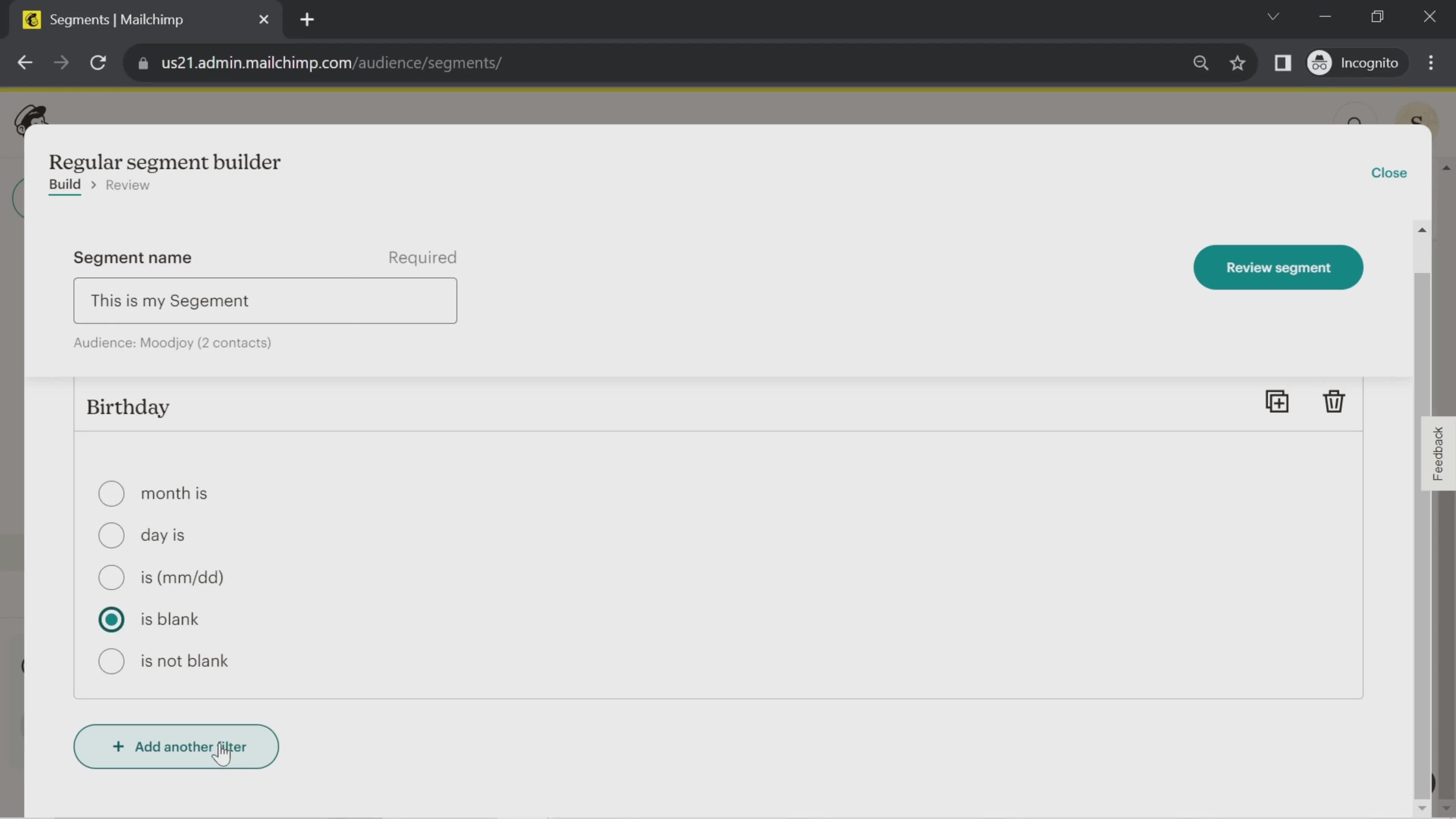Edit the Segment name field
Viewport: 1456px width, 819px height.
click(x=265, y=300)
